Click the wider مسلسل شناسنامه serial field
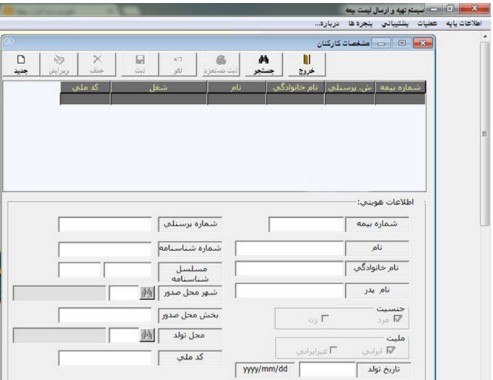The width and height of the screenshot is (493, 380). click(x=128, y=270)
